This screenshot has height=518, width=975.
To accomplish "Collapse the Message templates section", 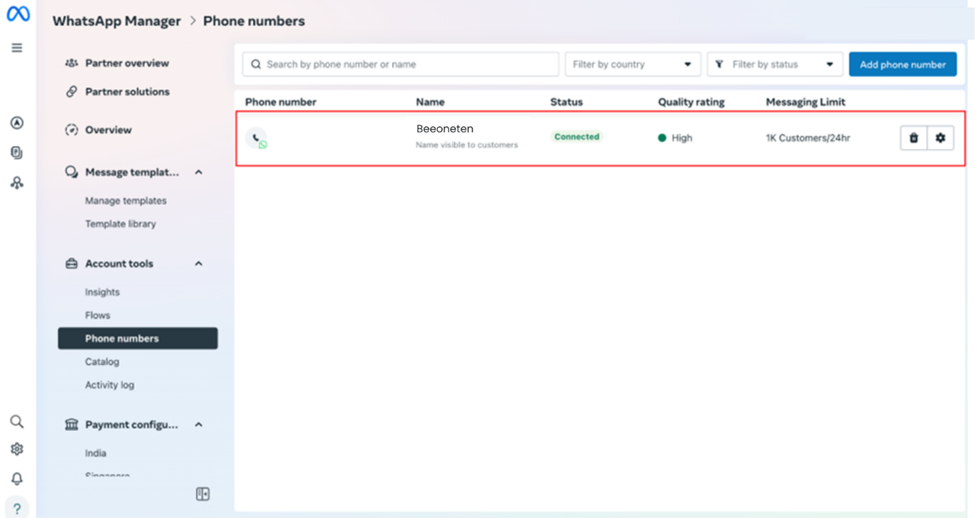I will coord(198,172).
